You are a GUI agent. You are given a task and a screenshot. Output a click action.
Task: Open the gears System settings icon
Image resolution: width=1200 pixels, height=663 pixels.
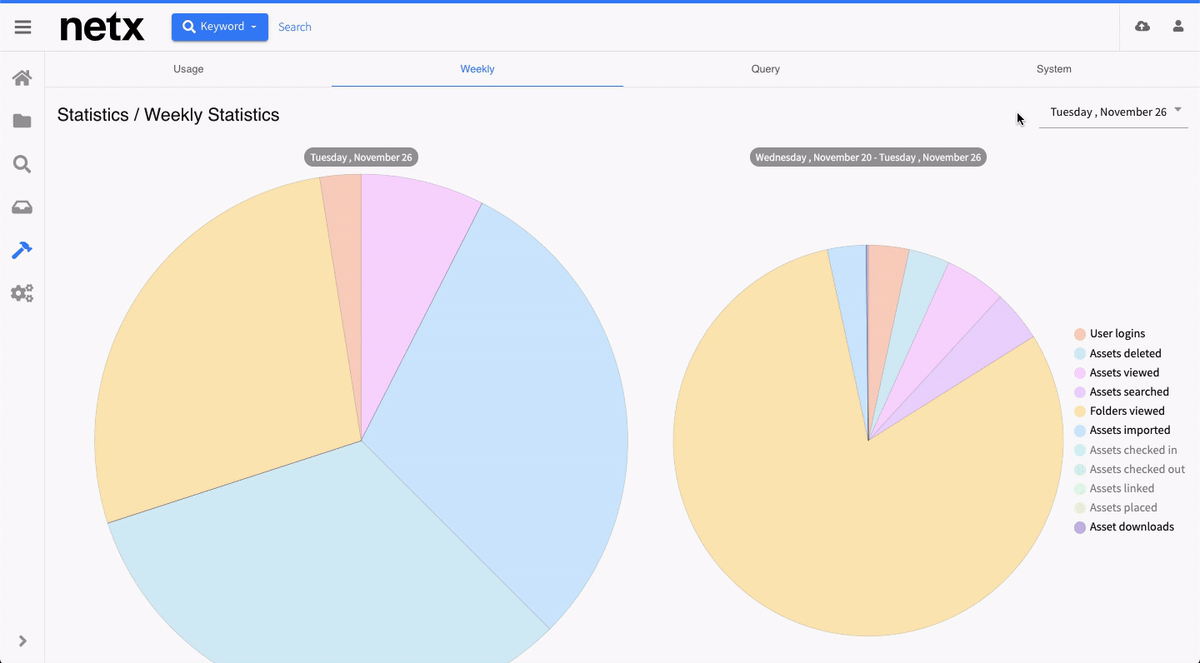pos(22,293)
